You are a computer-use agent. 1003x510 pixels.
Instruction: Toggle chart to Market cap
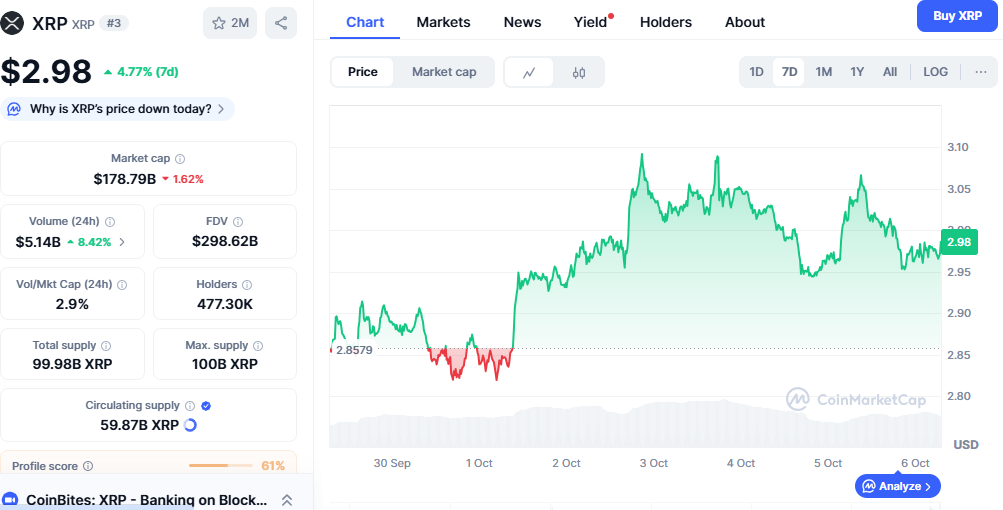point(444,72)
